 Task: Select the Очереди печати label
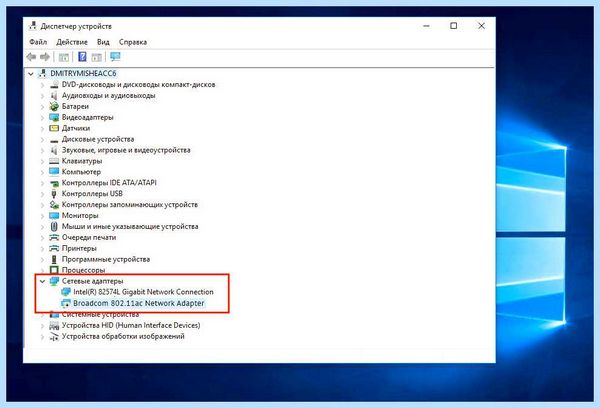(x=89, y=238)
